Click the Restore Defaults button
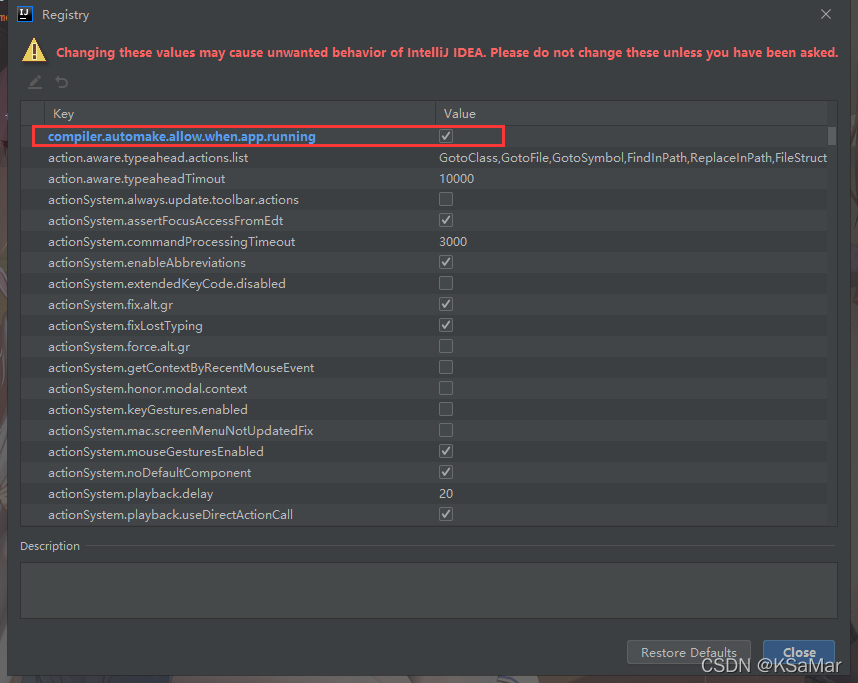 click(688, 652)
